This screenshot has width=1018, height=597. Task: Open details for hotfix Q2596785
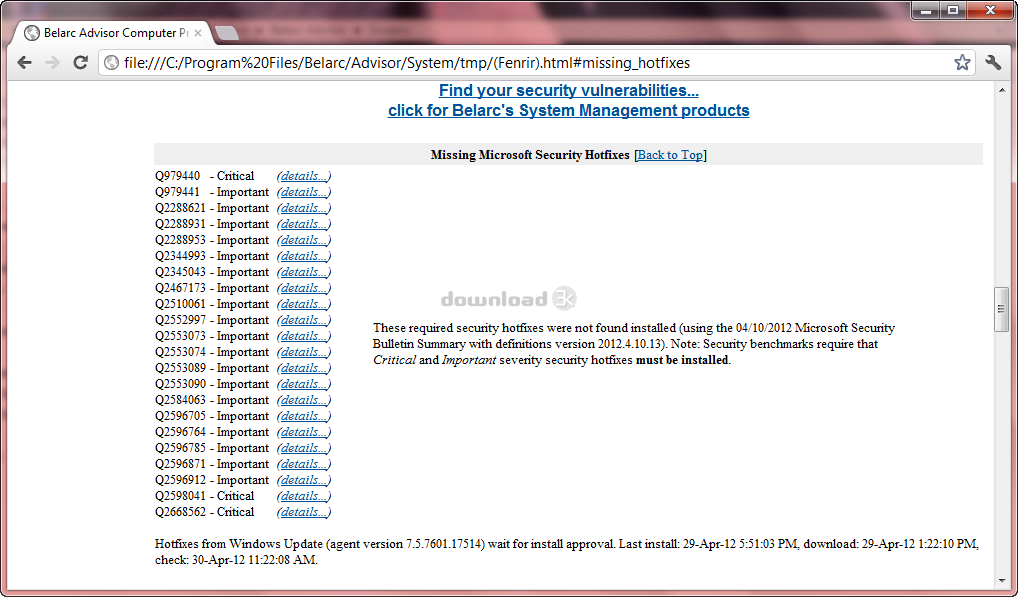pyautogui.click(x=304, y=448)
